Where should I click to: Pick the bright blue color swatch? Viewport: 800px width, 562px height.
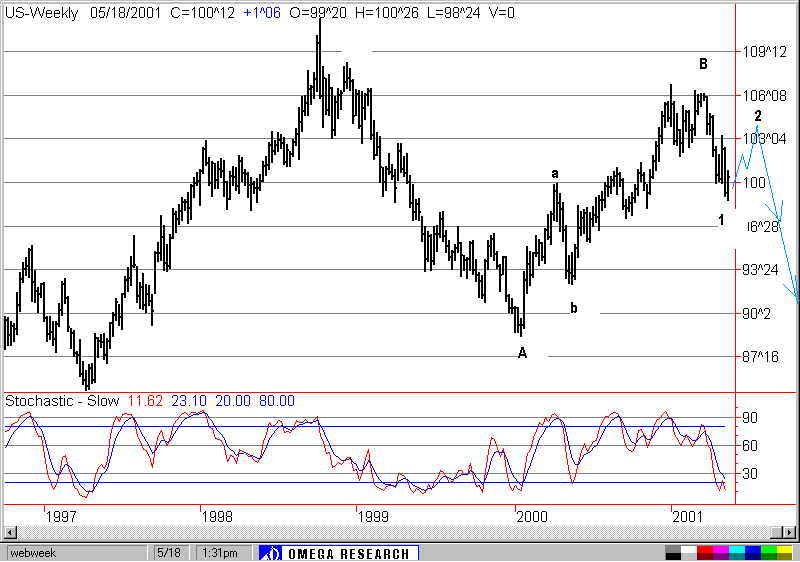point(753,549)
